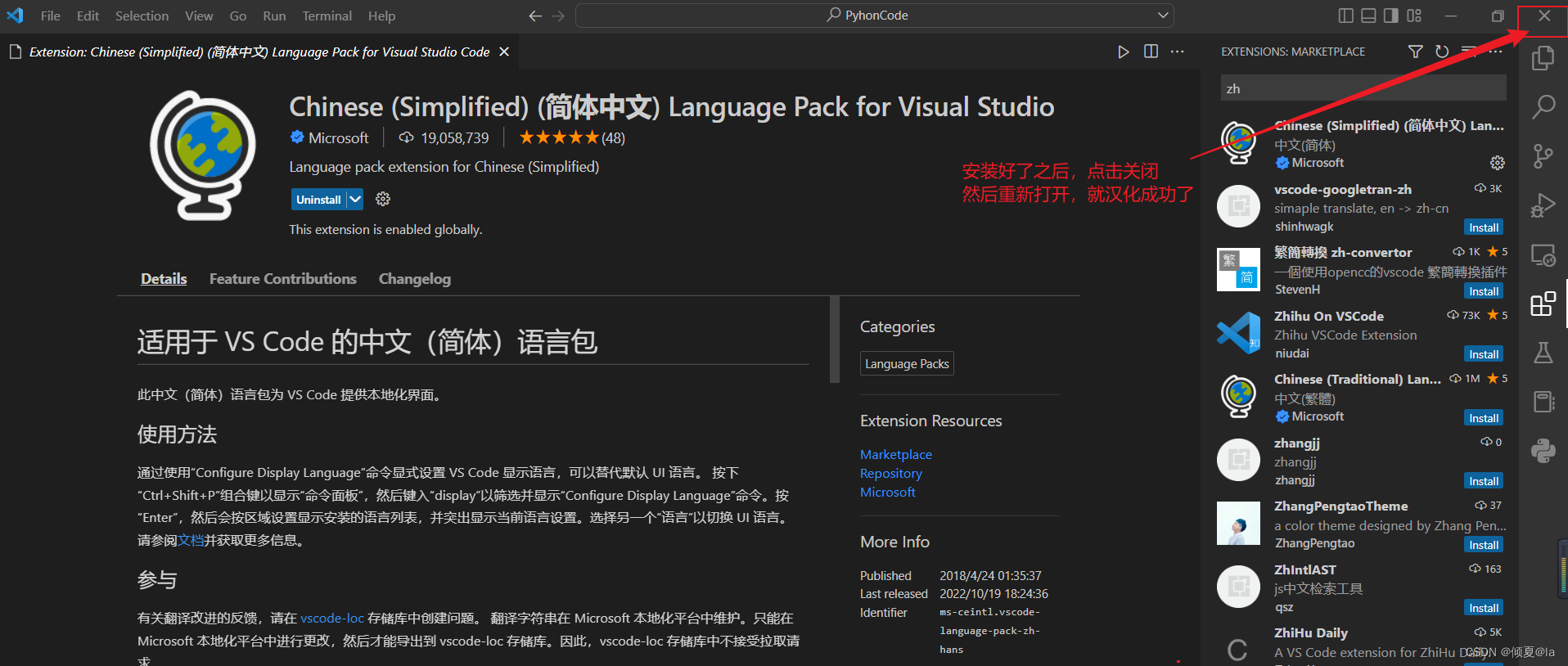Click the PyhonCode command center search box
Image resolution: width=1568 pixels, height=666 pixels.
tap(874, 16)
